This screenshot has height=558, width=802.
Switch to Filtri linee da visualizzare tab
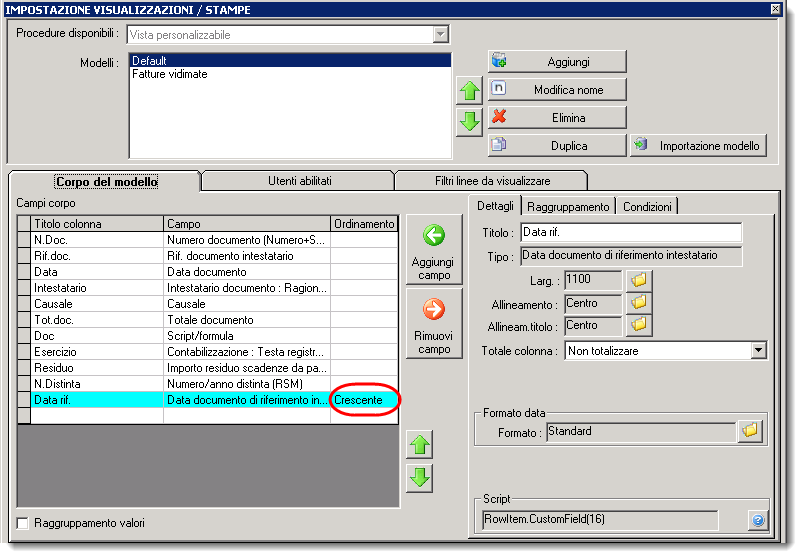(492, 181)
